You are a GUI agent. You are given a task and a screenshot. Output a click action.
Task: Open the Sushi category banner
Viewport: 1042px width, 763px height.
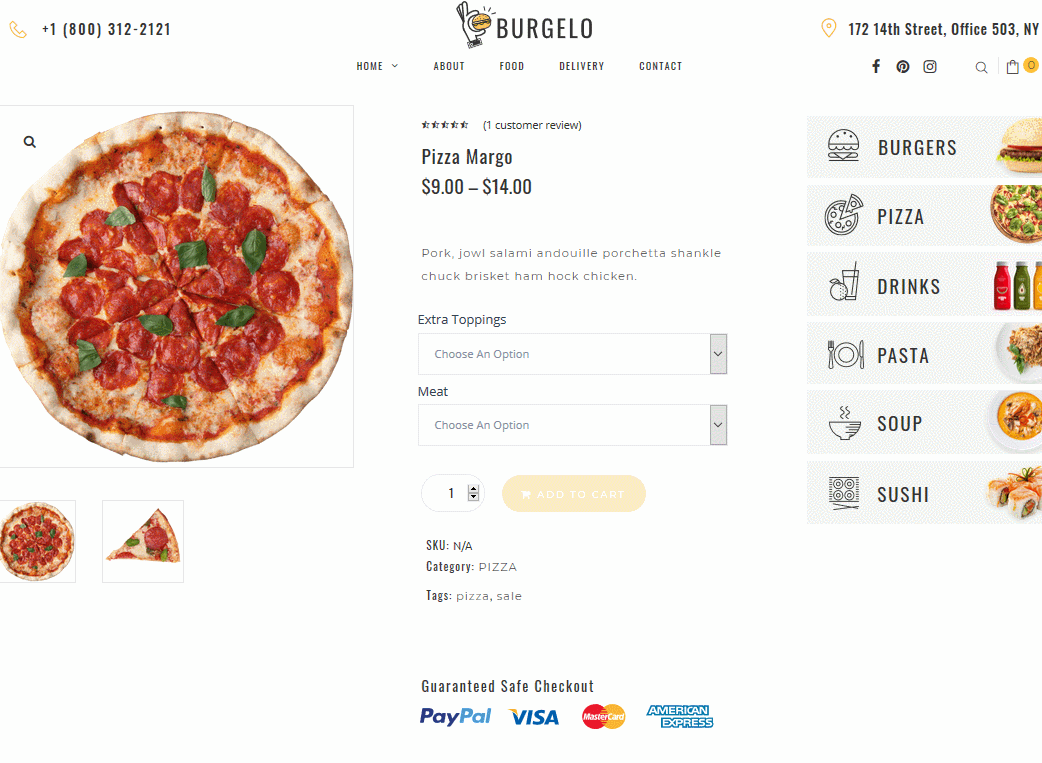924,493
